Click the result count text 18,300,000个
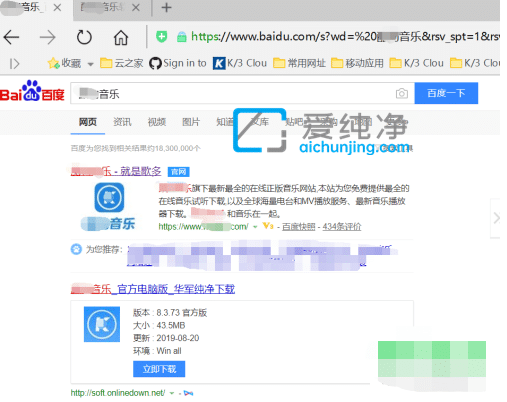 [136, 148]
